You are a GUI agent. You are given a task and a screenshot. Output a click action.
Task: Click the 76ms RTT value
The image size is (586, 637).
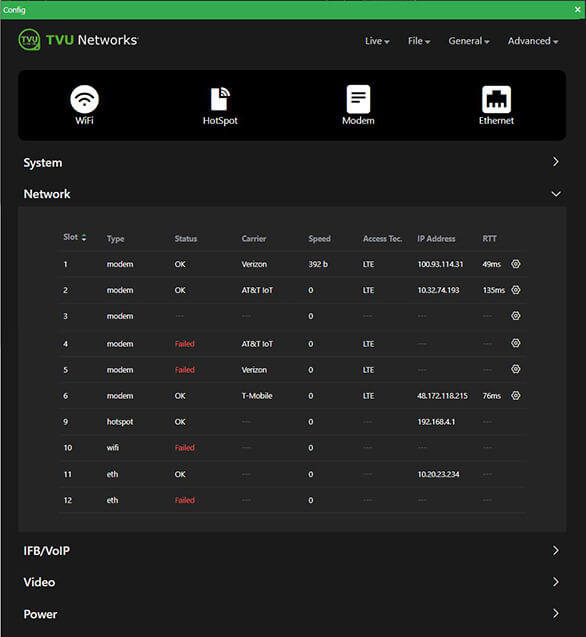click(x=492, y=396)
